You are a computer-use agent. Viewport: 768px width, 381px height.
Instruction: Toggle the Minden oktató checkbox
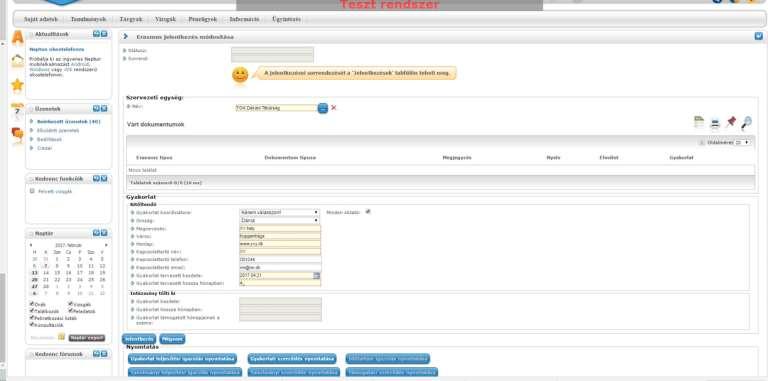point(368,212)
